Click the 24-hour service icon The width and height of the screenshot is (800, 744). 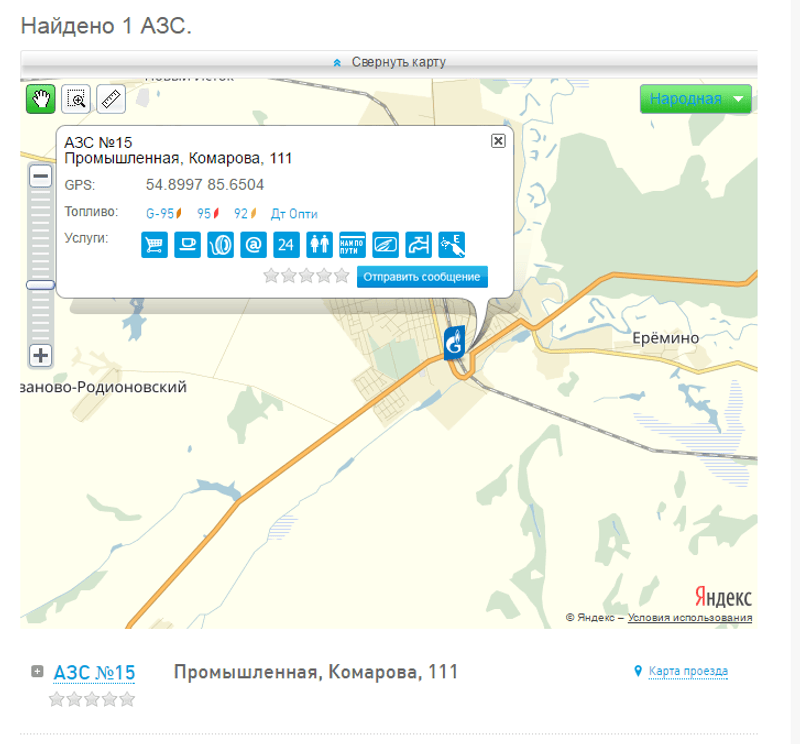286,244
